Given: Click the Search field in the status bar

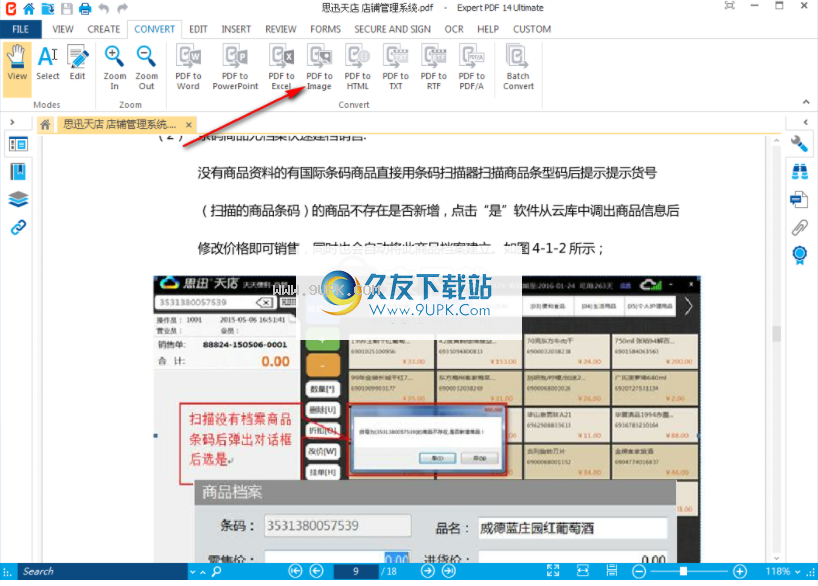Looking at the screenshot, I should tap(102, 571).
